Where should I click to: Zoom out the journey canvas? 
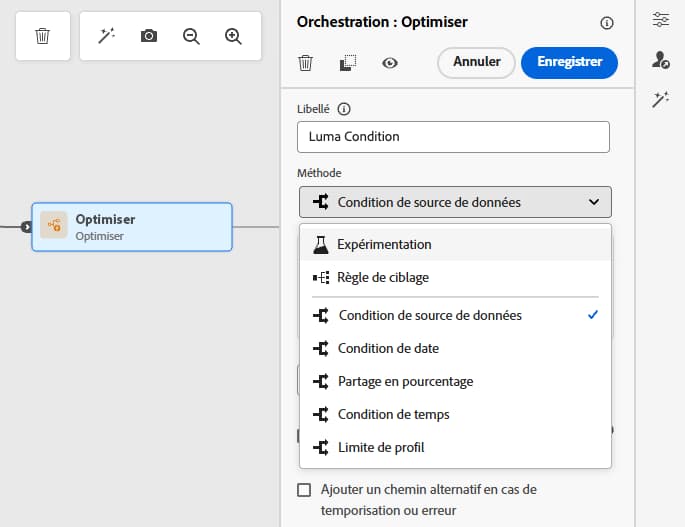tap(191, 36)
